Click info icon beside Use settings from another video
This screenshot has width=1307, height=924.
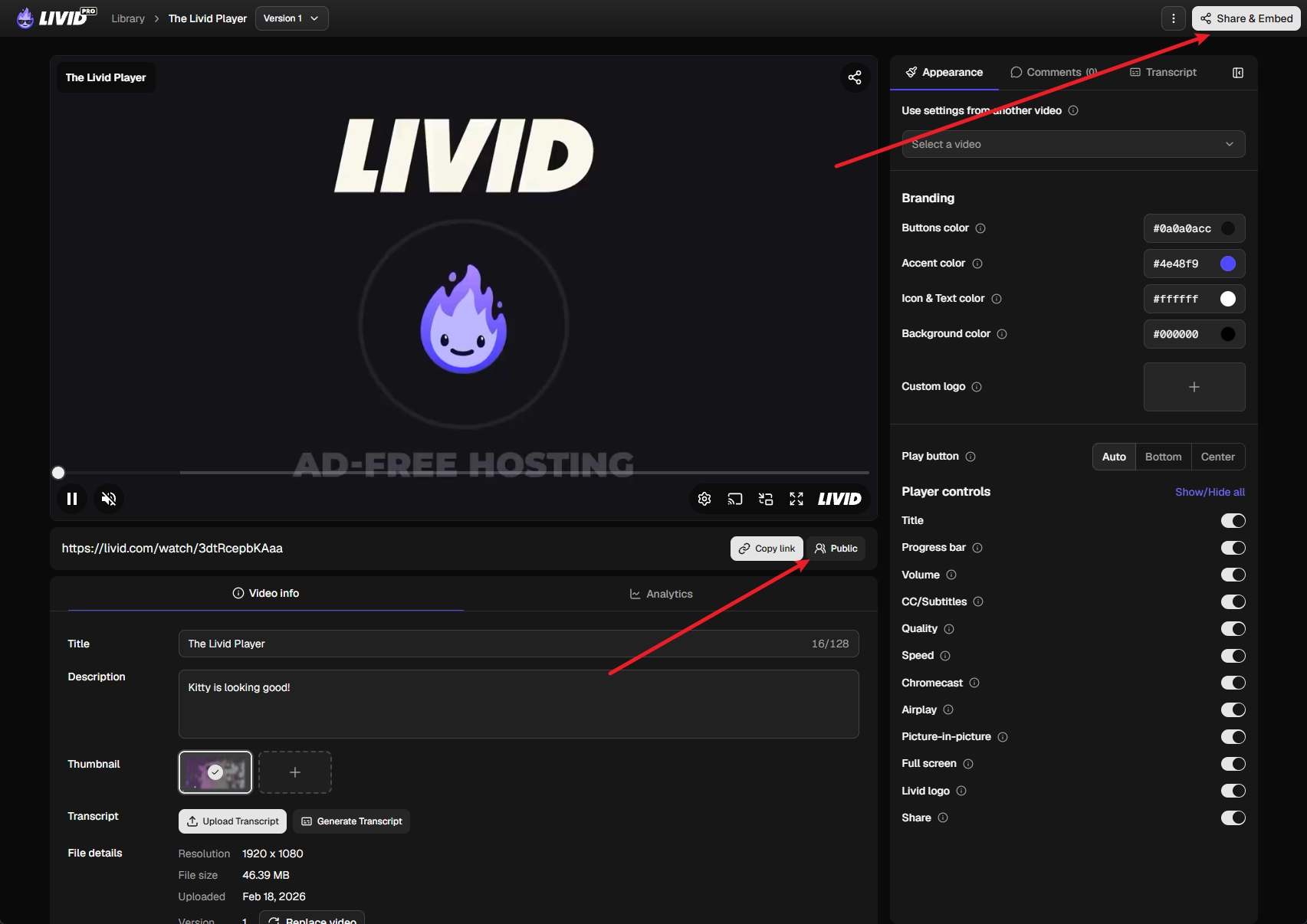1073,110
